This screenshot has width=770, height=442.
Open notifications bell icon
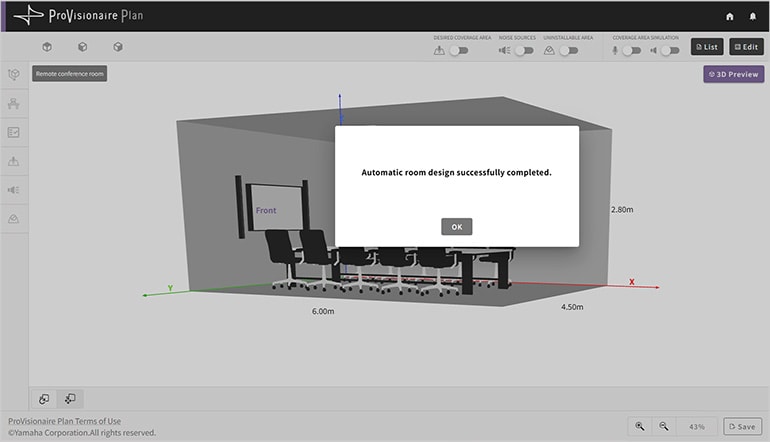tap(753, 16)
